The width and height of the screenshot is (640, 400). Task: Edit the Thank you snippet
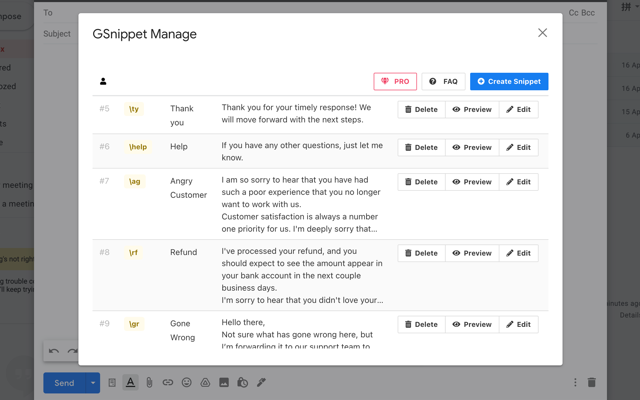518,109
